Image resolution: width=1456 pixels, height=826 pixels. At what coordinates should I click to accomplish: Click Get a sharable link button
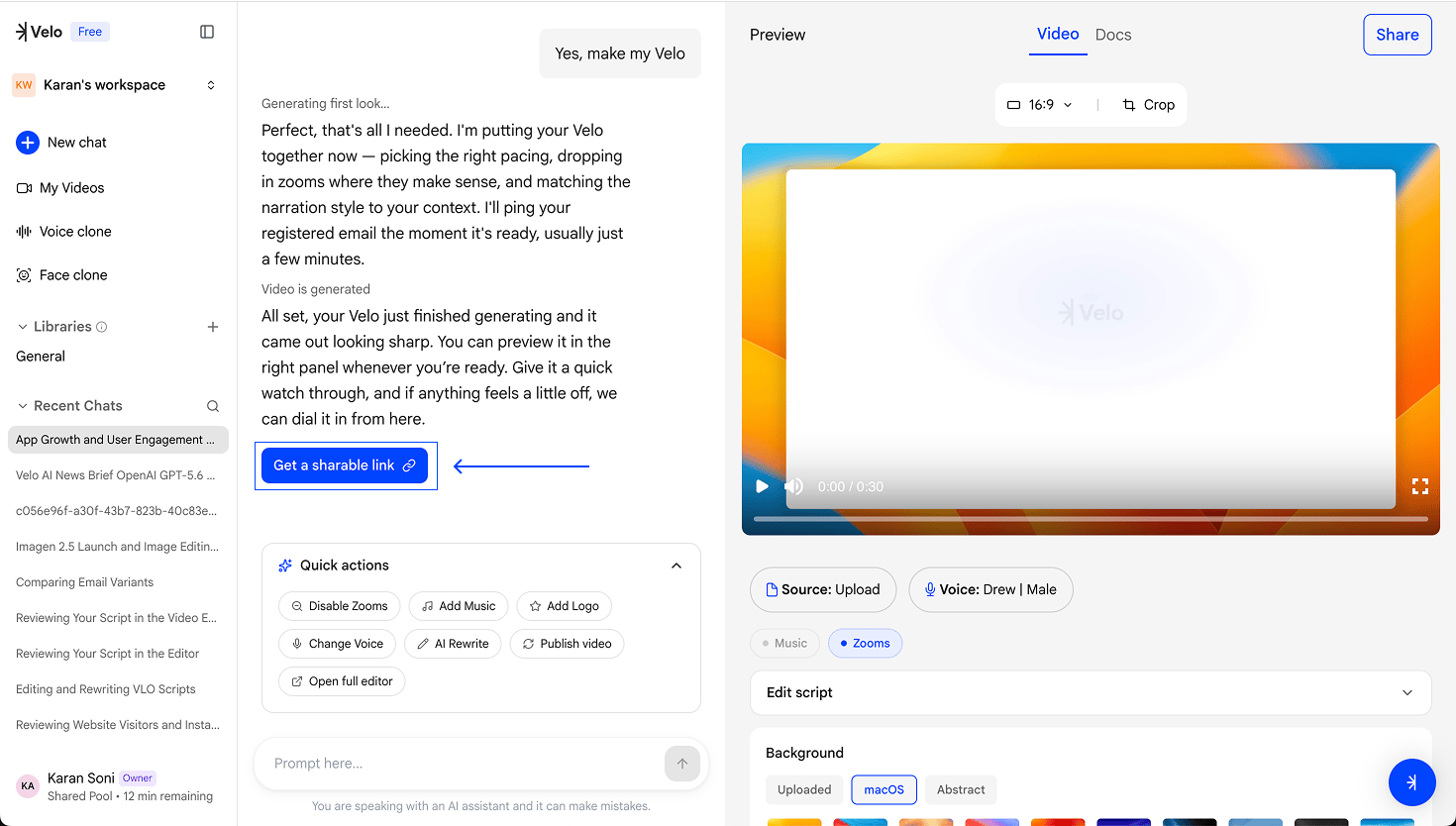click(x=345, y=465)
